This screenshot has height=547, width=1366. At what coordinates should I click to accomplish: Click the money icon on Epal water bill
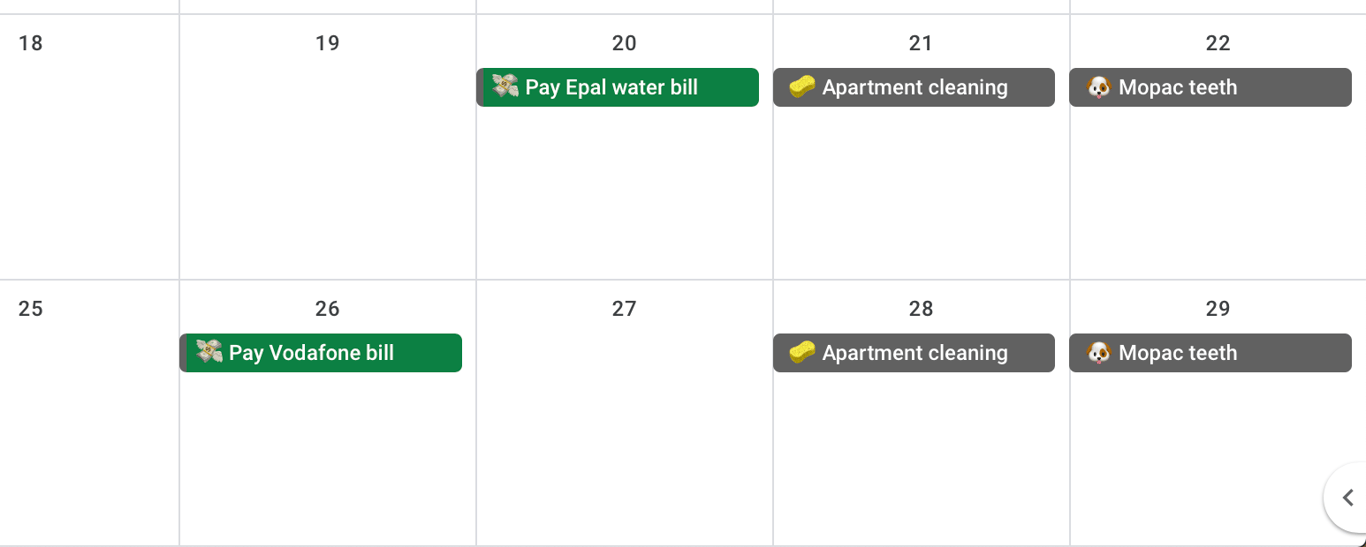pos(506,87)
